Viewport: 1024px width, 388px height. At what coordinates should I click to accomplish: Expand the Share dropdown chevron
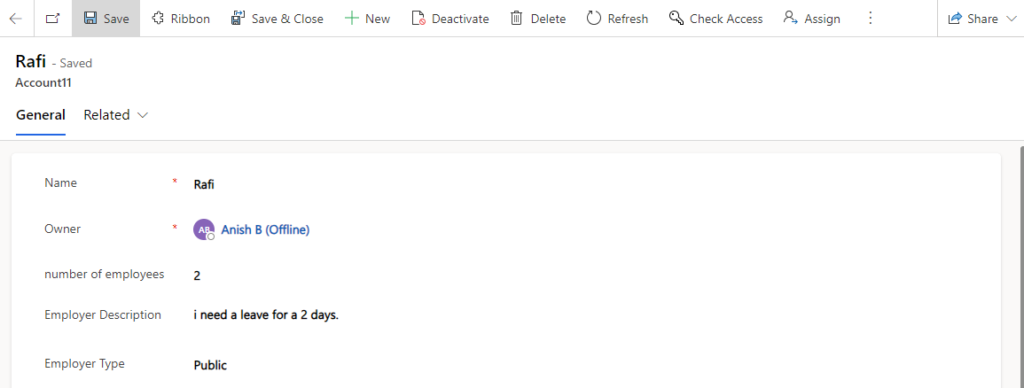pyautogui.click(x=1012, y=19)
